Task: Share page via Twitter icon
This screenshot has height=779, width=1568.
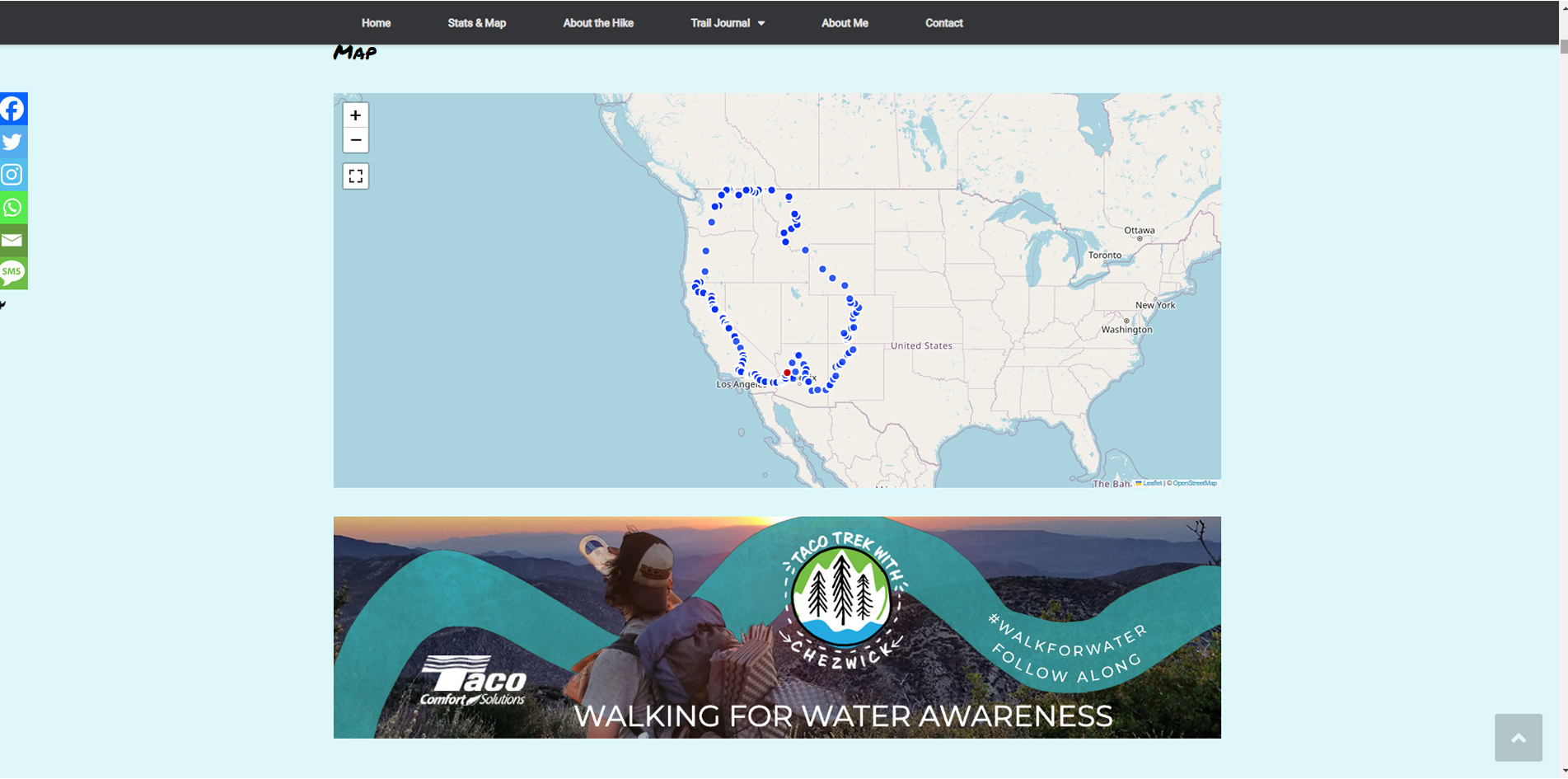Action: 13,142
